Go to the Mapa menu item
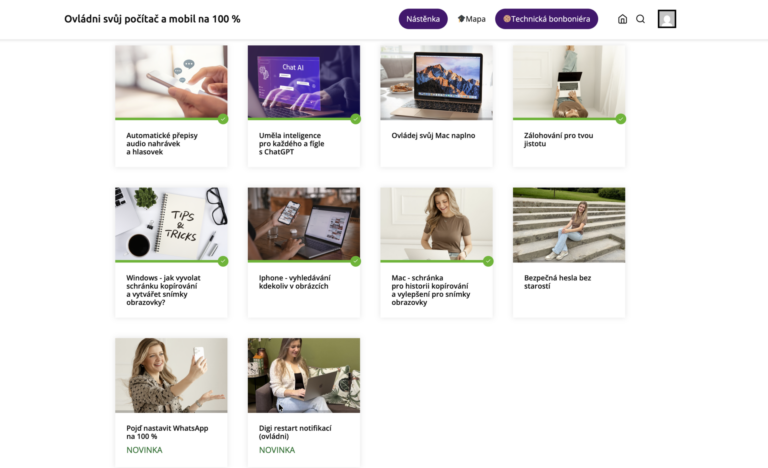This screenshot has width=768, height=468. [x=471, y=19]
